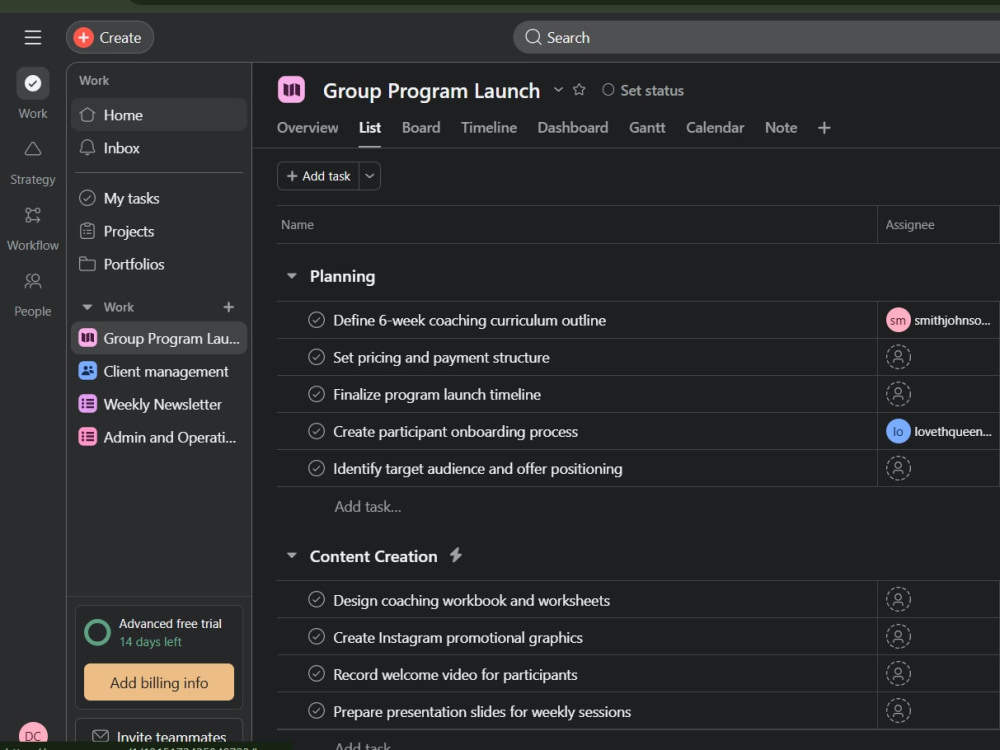Click the Projects clipboard icon
Image resolution: width=1000 pixels, height=750 pixels.
(87, 231)
